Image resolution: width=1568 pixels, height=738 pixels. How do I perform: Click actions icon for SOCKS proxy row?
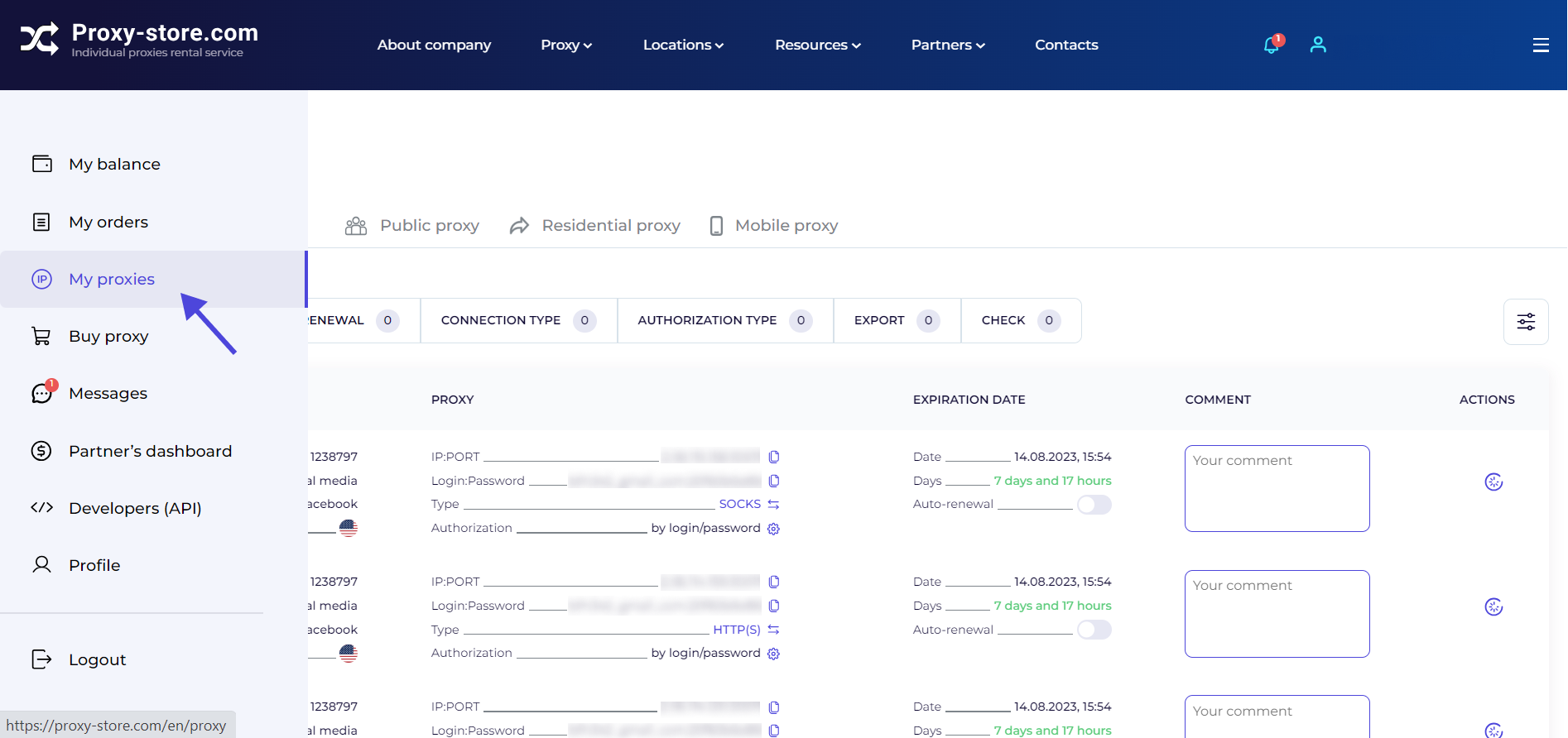1493,482
